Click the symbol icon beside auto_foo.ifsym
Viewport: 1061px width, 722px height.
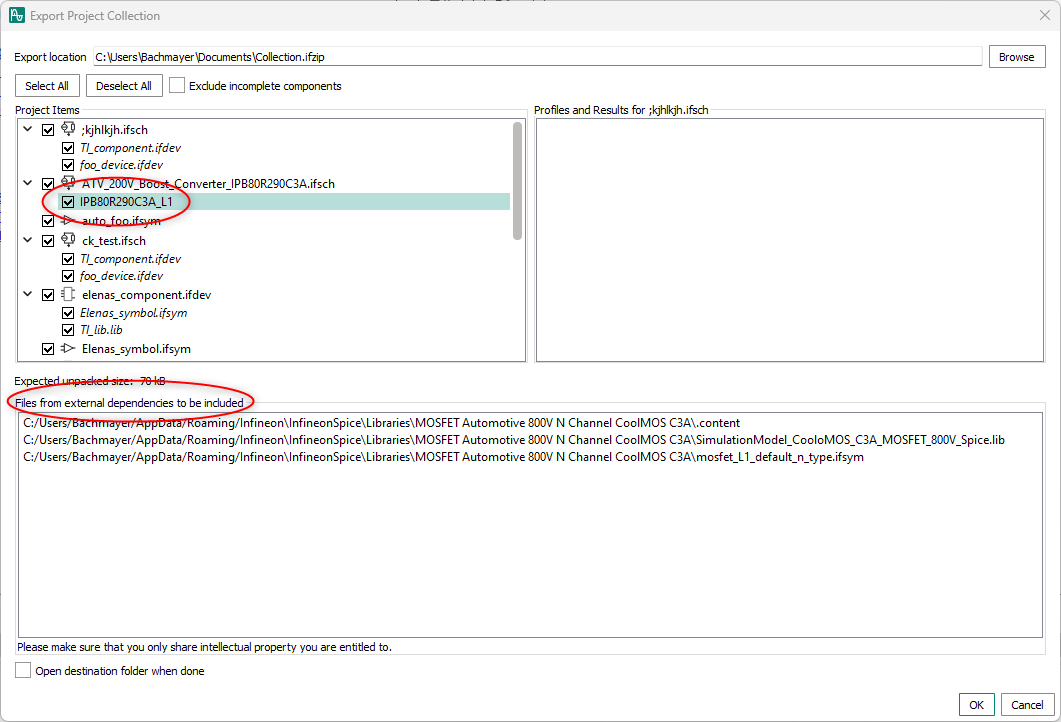(x=68, y=220)
